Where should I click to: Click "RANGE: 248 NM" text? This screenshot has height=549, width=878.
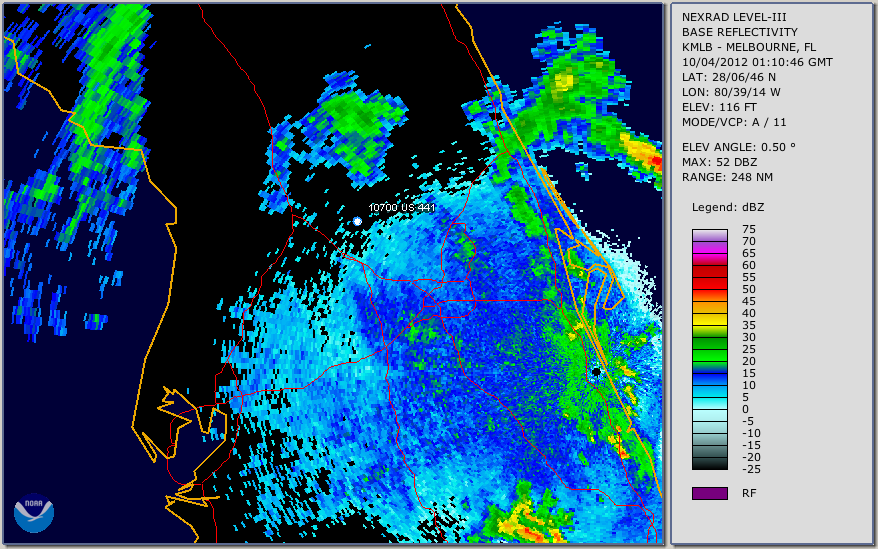[x=727, y=178]
